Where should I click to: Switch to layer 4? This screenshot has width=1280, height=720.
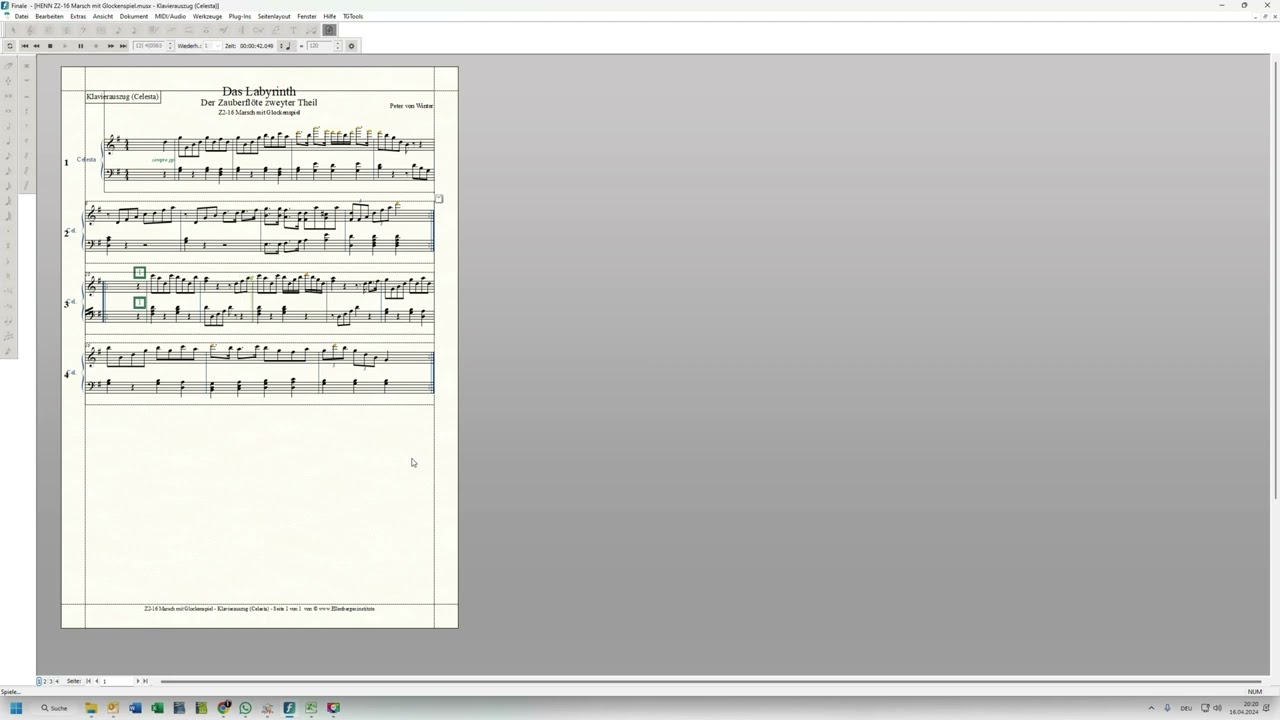[x=57, y=681]
